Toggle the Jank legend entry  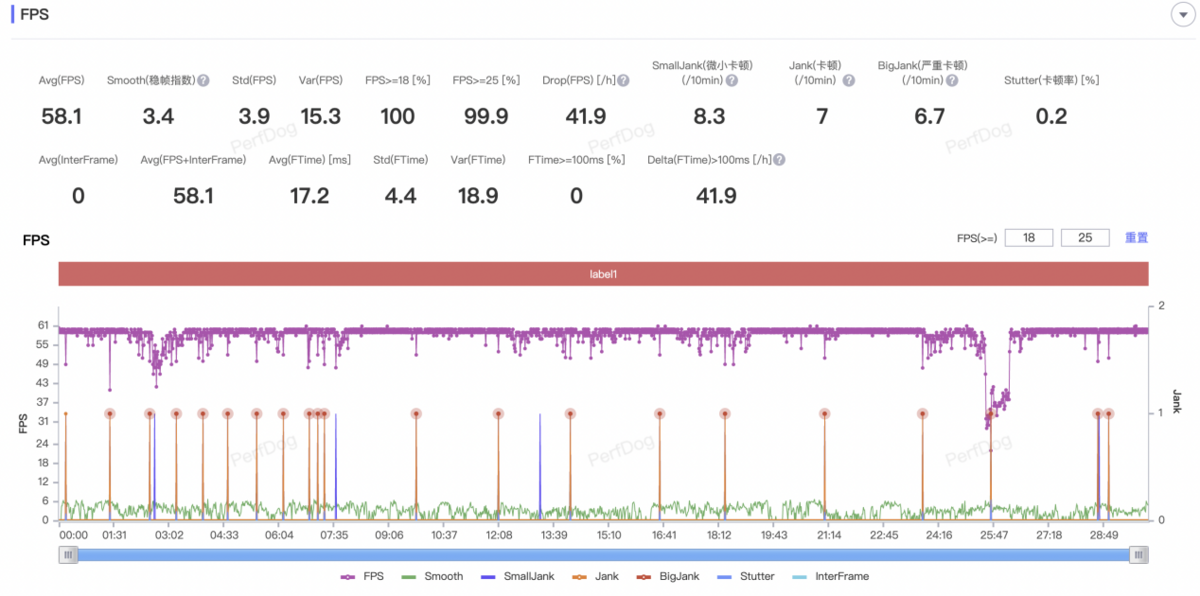595,577
